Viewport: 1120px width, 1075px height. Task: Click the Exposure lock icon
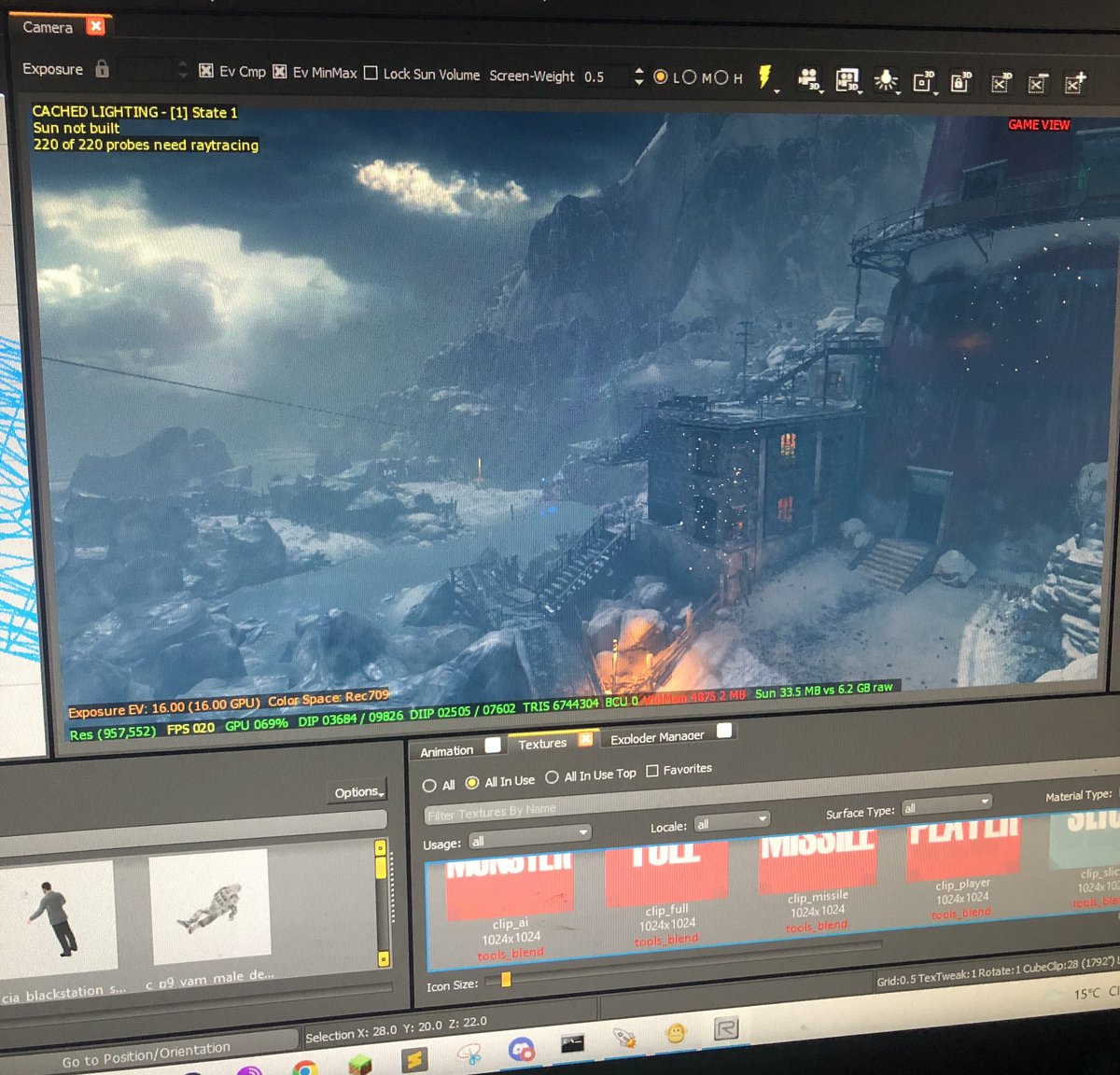pos(103,68)
